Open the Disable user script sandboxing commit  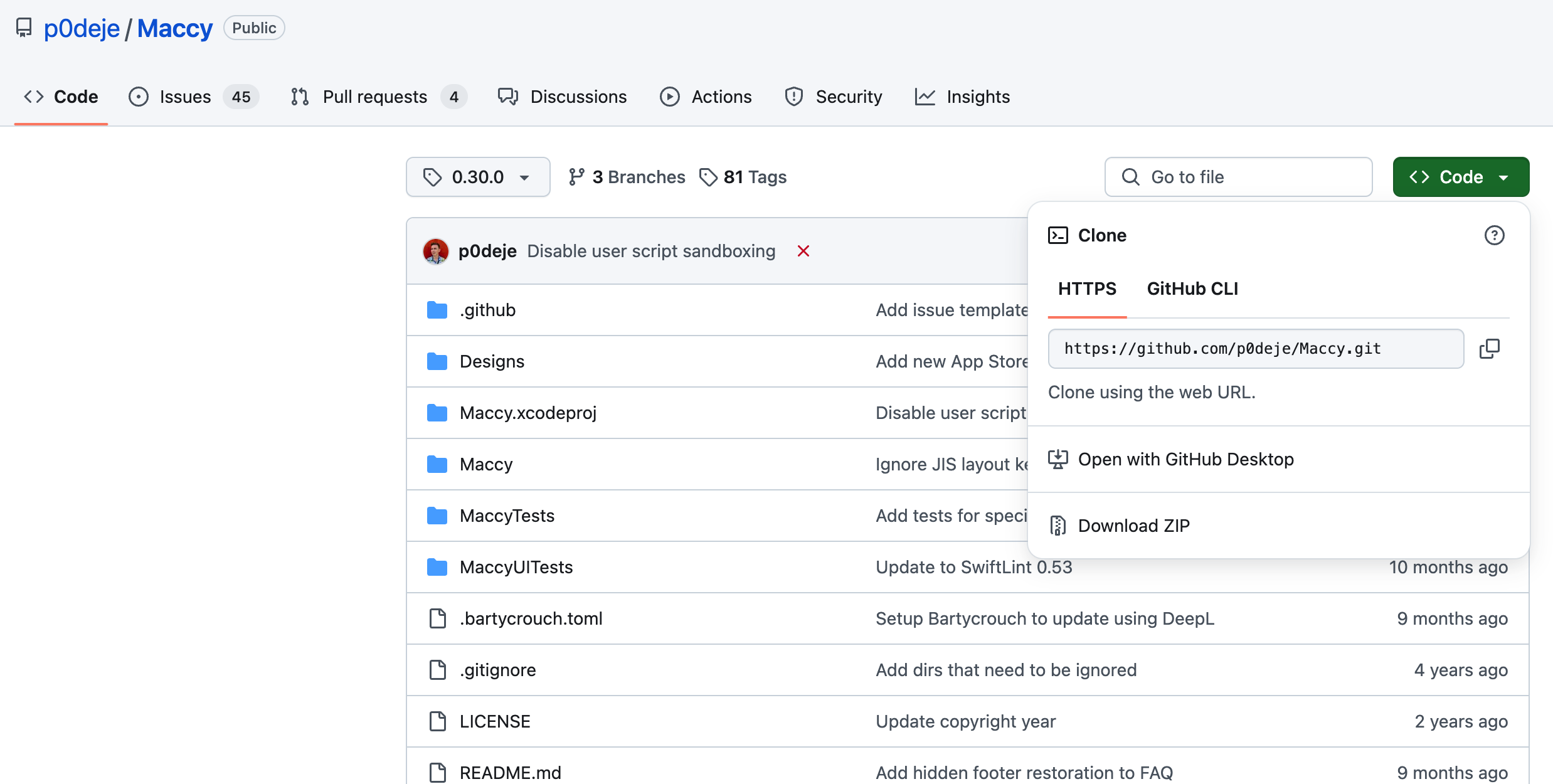click(651, 251)
